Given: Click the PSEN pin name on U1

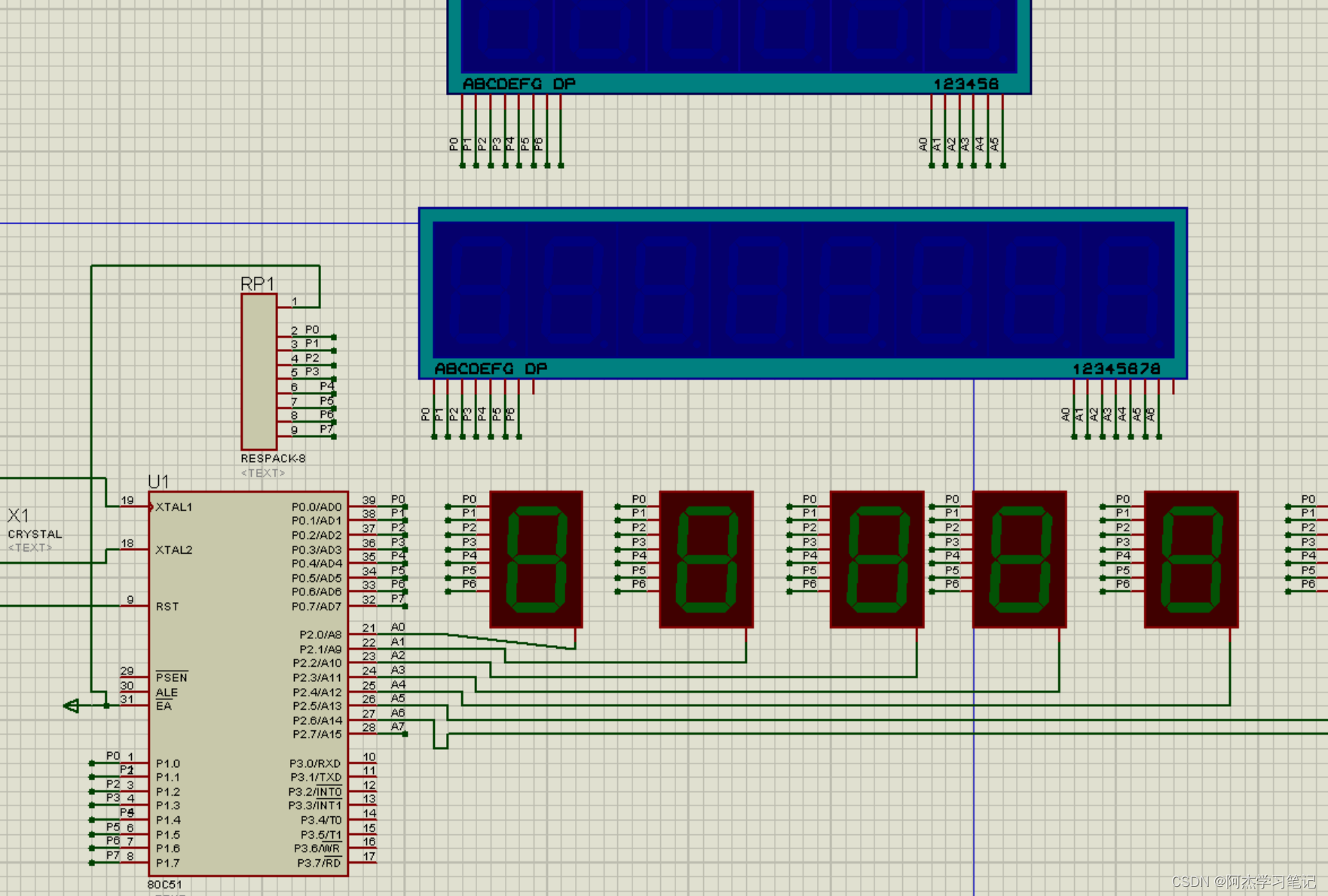Looking at the screenshot, I should [172, 677].
